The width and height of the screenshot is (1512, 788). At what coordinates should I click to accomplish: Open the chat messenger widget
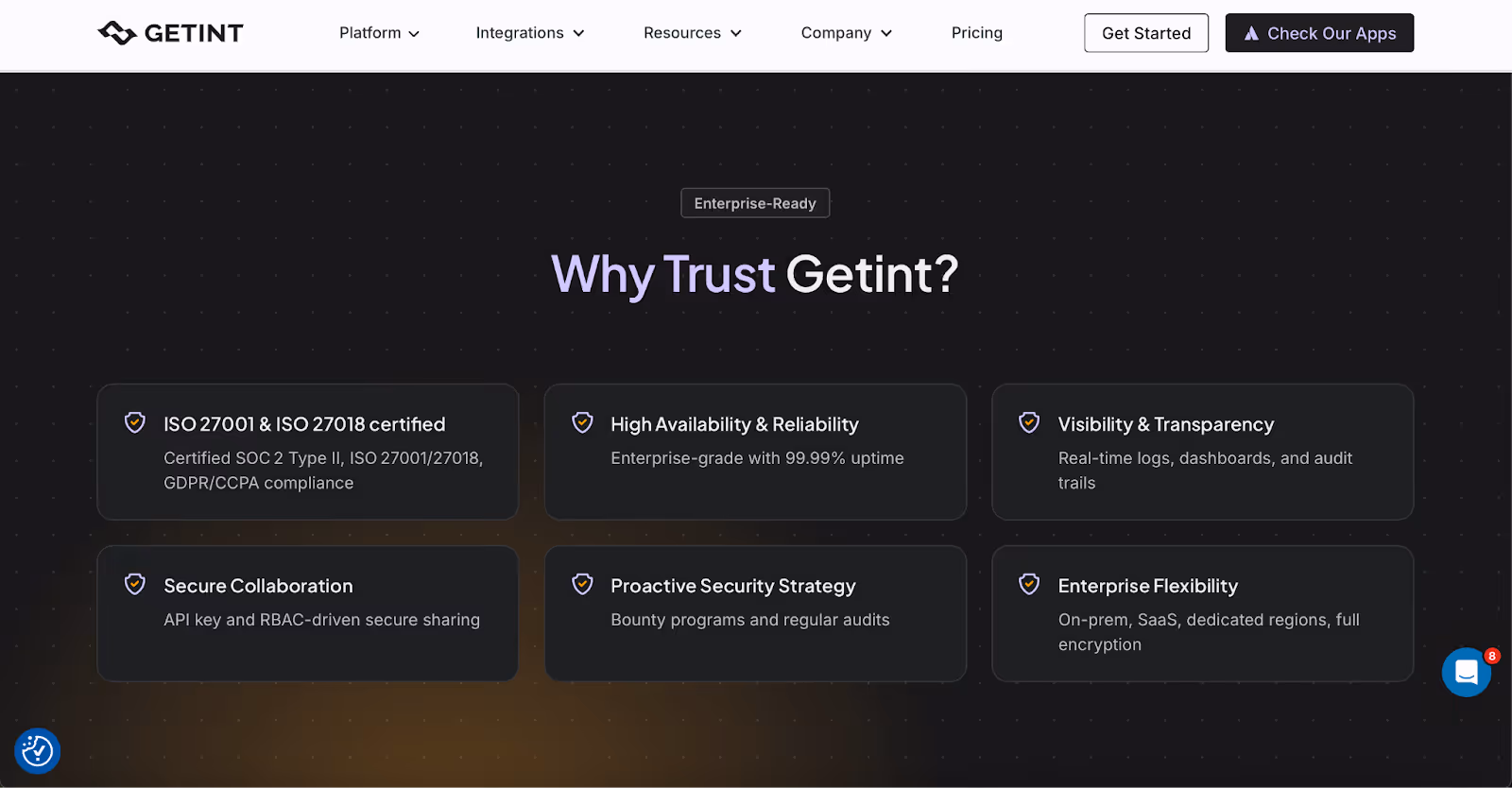click(x=1467, y=672)
